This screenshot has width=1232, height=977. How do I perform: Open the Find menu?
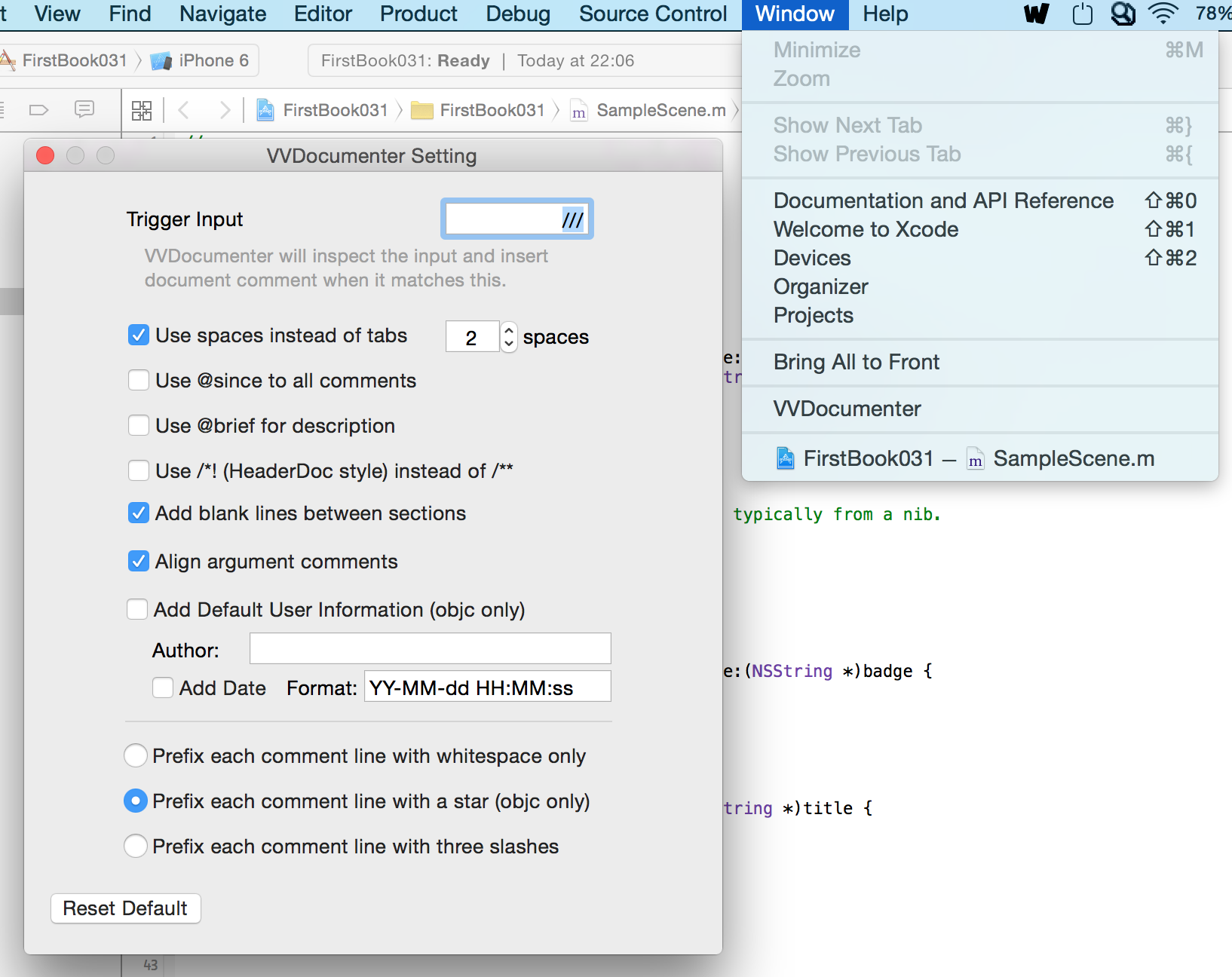(x=130, y=14)
